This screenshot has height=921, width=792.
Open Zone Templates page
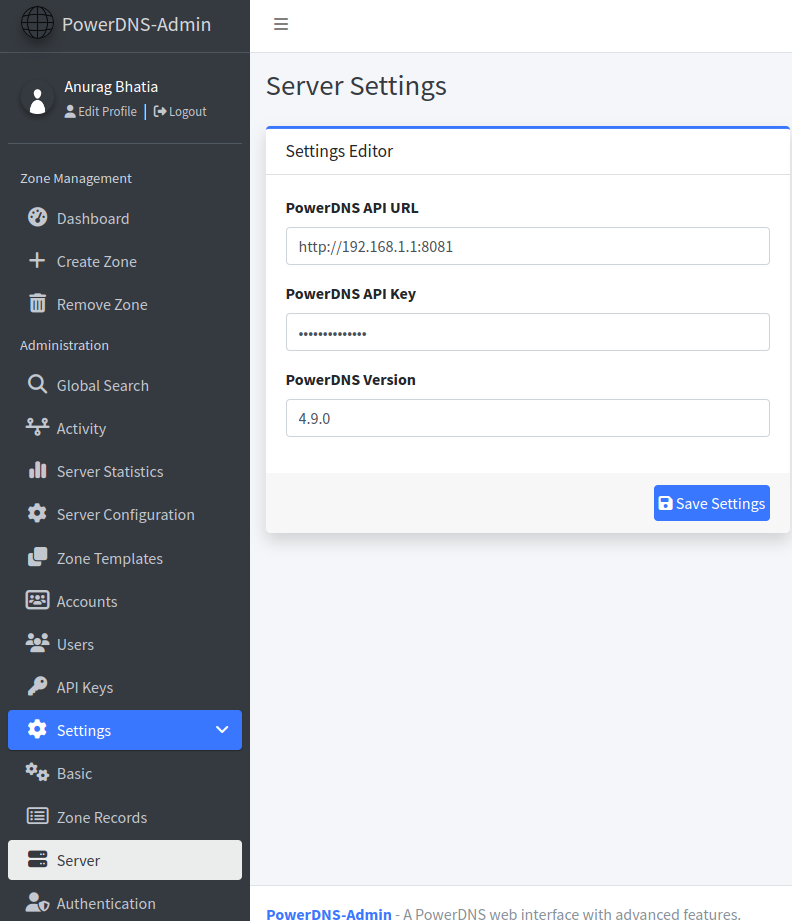coord(125,558)
